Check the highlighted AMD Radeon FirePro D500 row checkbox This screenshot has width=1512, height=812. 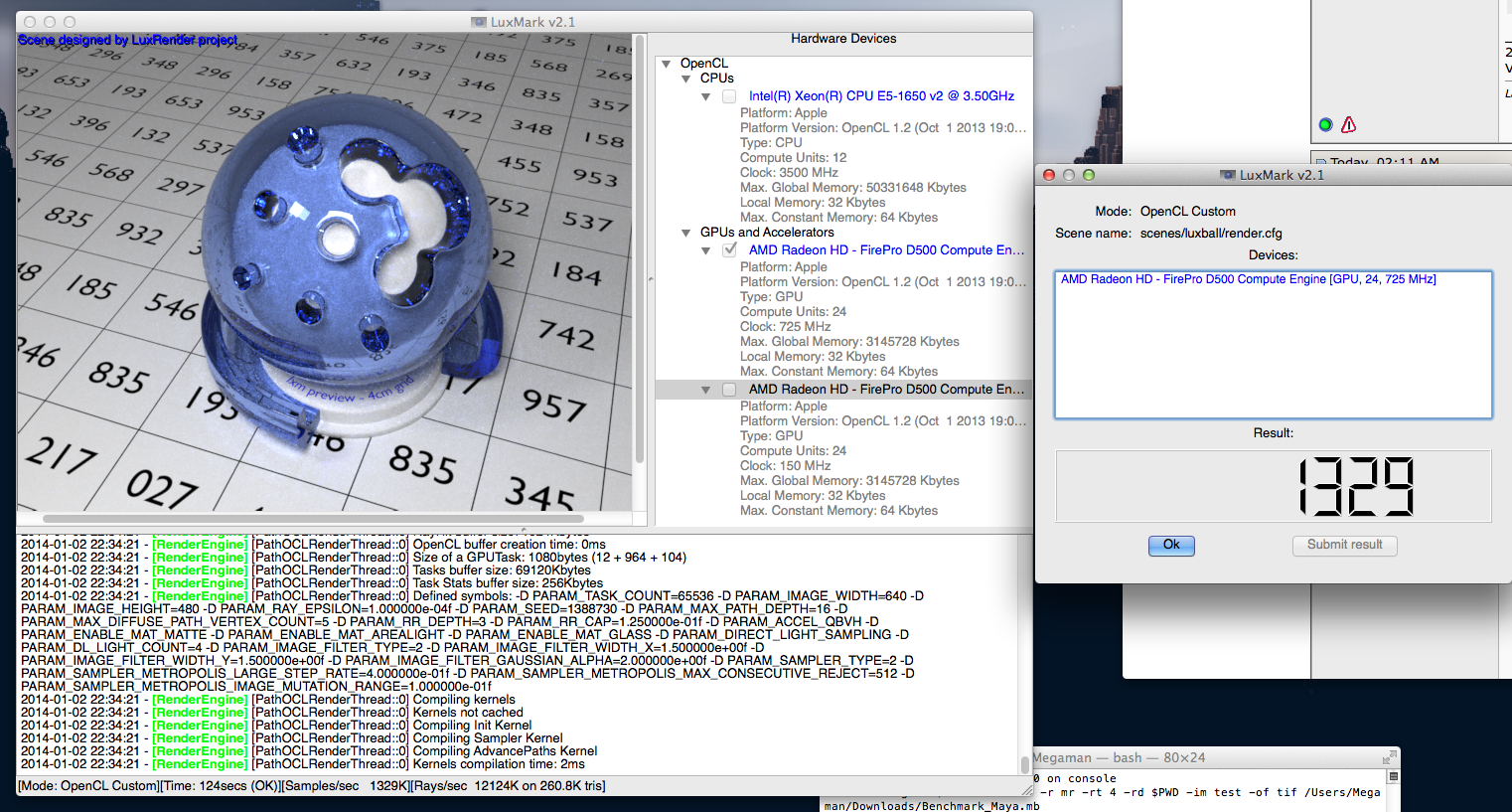click(x=729, y=390)
